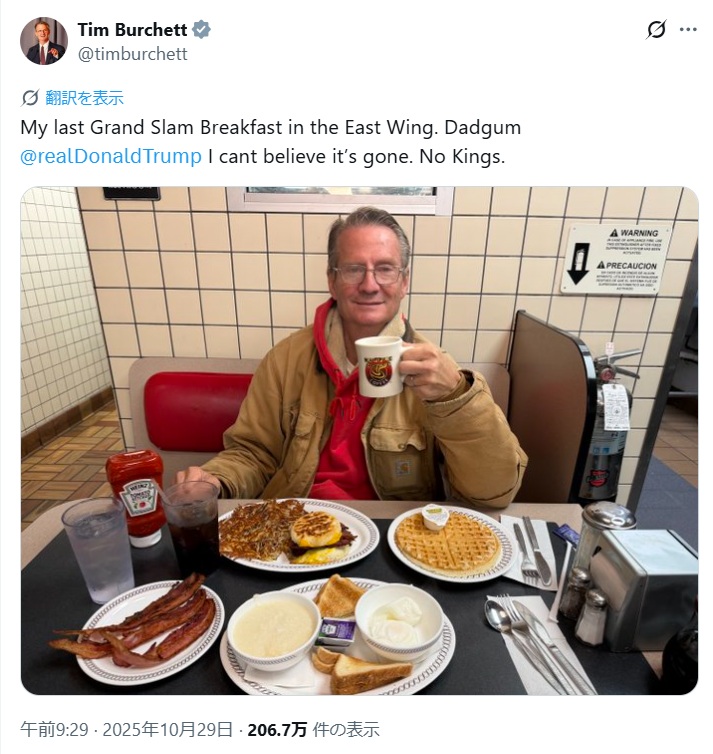Open the @realDonaldTrump mention
The width and height of the screenshot is (713, 754).
coord(111,157)
